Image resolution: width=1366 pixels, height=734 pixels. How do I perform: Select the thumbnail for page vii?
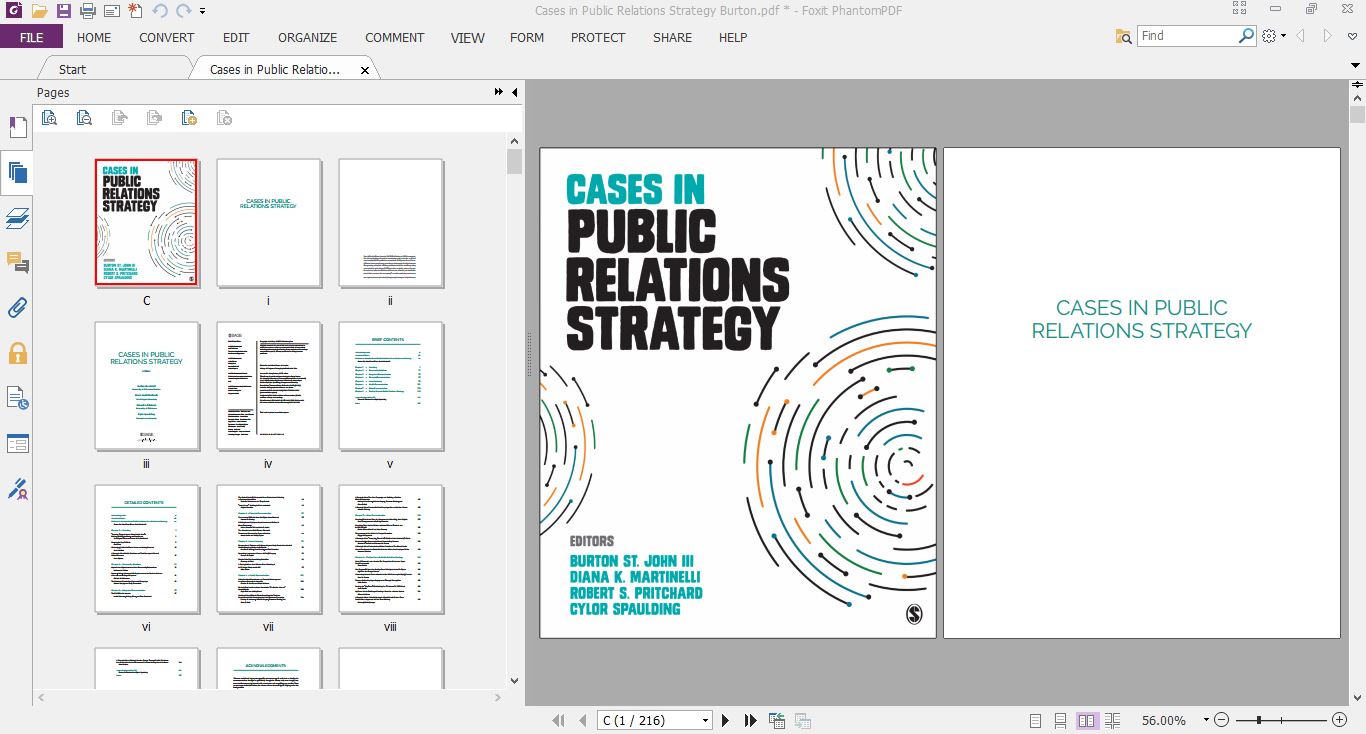tap(268, 549)
